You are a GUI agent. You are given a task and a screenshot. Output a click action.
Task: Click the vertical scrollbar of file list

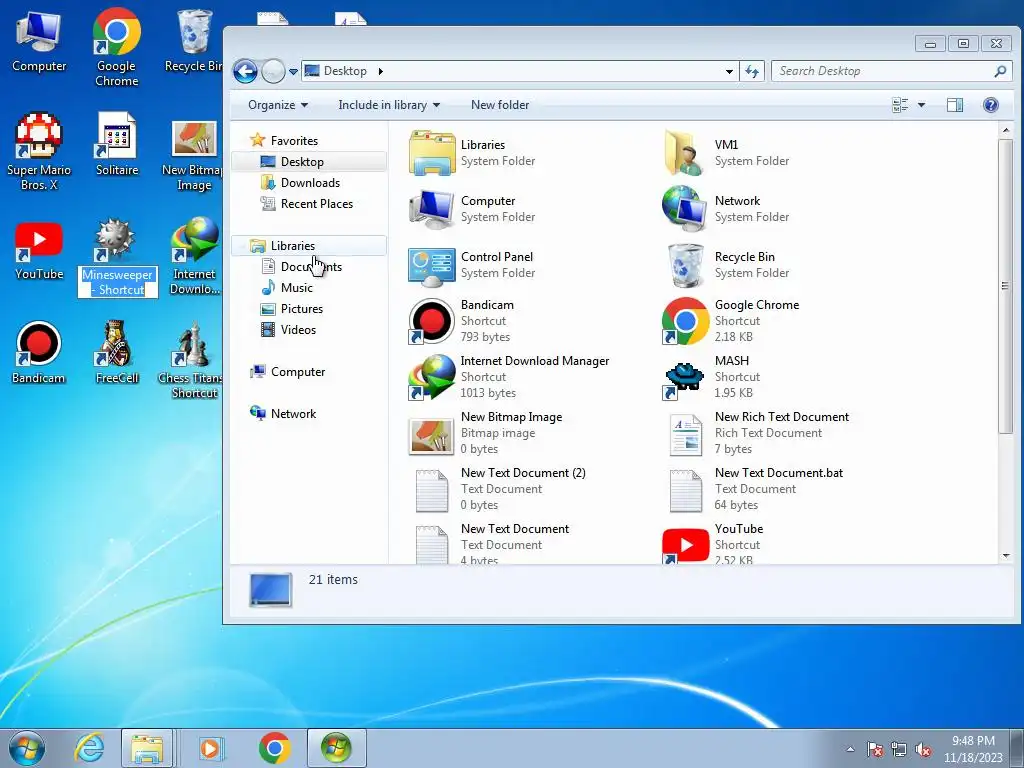[x=1005, y=285]
